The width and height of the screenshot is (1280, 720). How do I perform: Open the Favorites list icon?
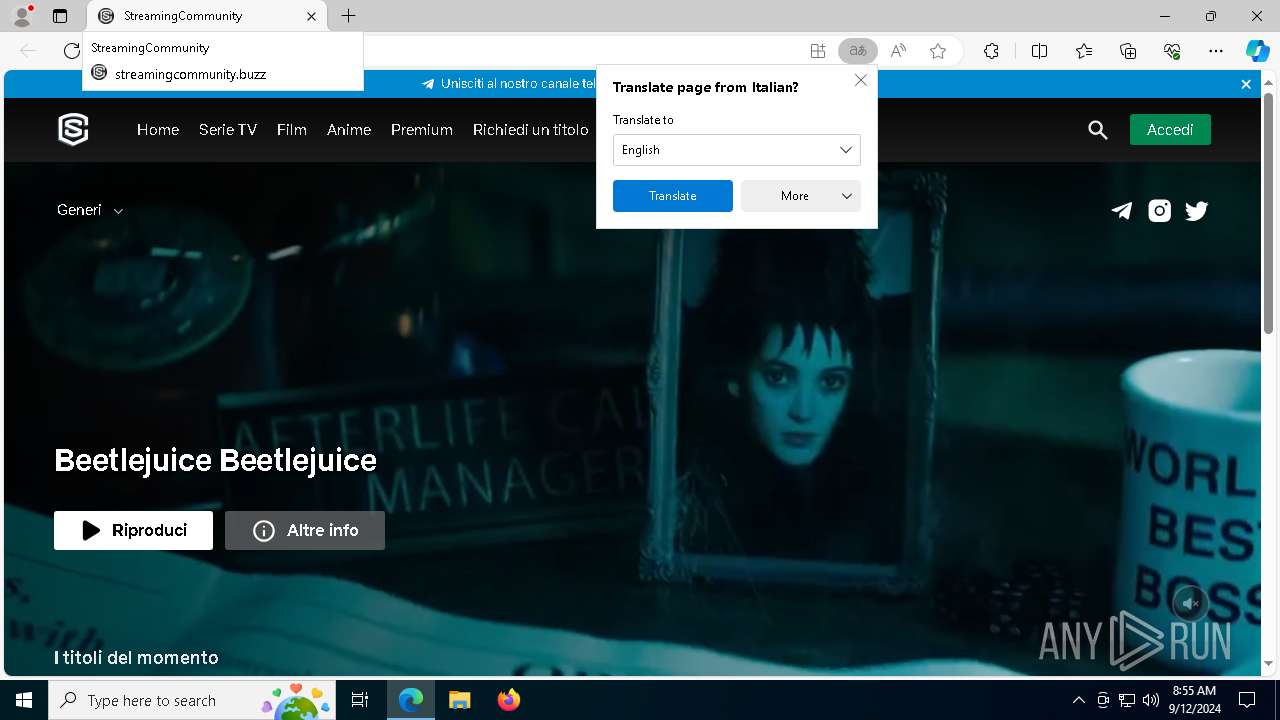[x=1084, y=51]
